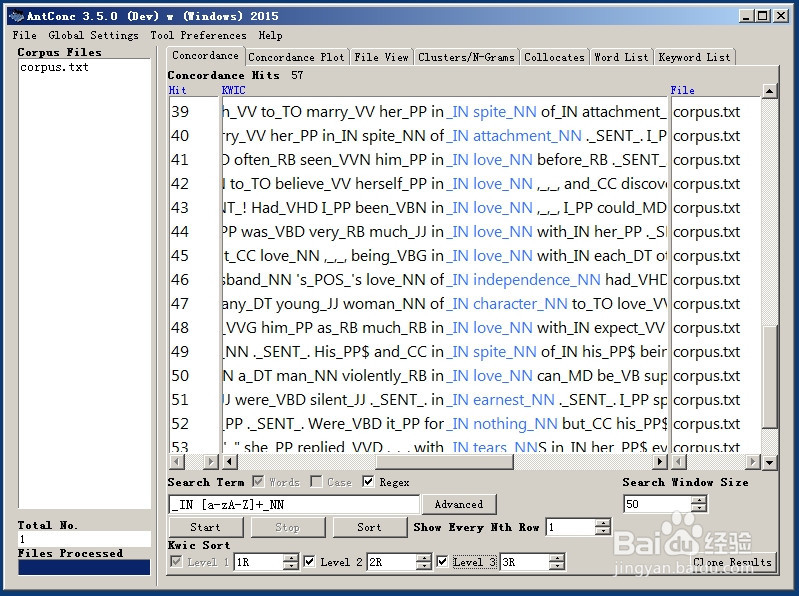
Task: Increase the Level 2 sort position 2R
Action: point(423,558)
